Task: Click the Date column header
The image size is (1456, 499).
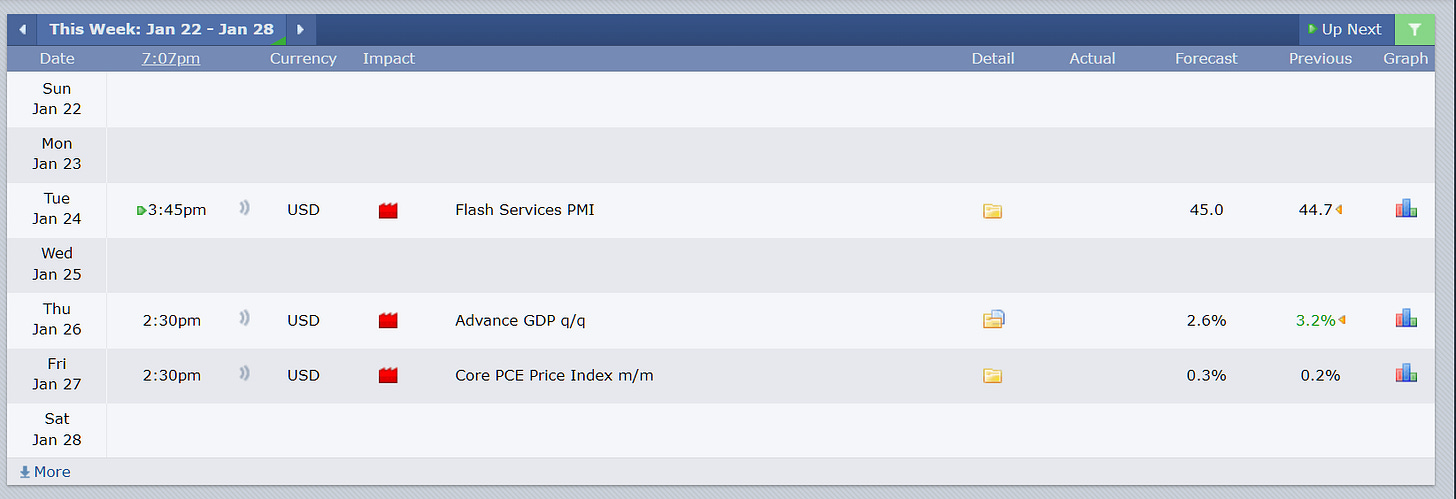Action: click(57, 59)
